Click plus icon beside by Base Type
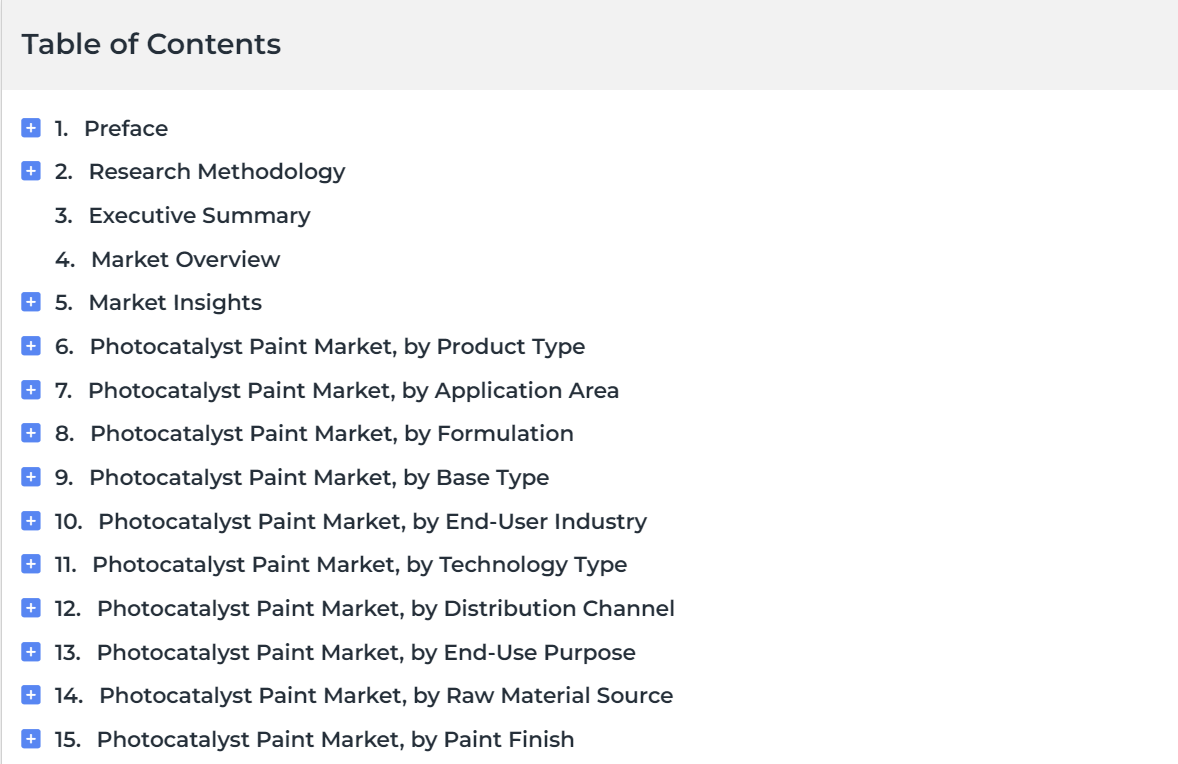This screenshot has width=1178, height=764. tap(31, 477)
